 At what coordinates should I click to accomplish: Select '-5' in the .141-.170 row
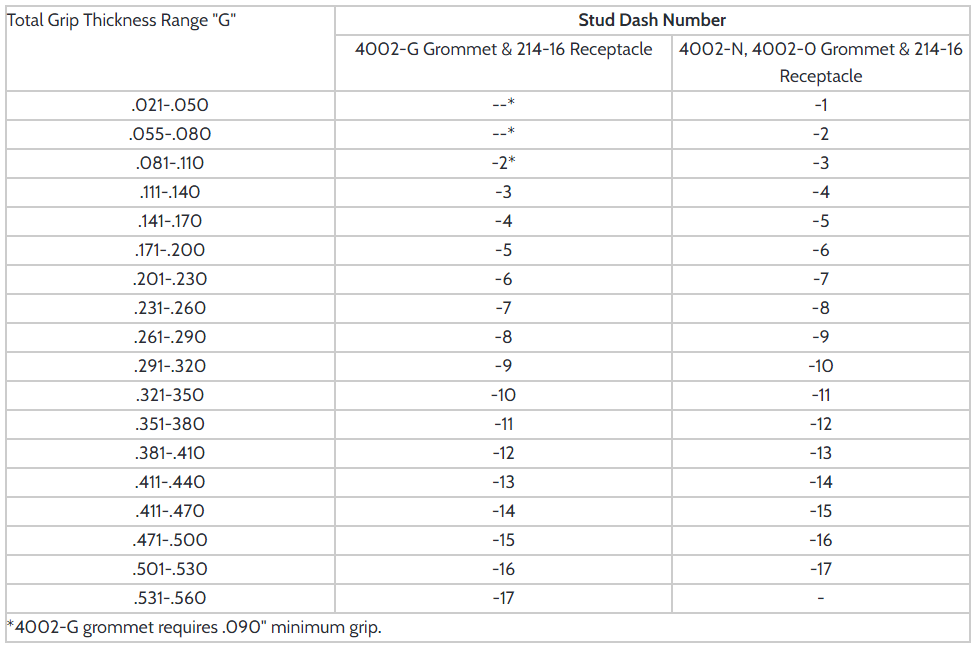(x=820, y=221)
